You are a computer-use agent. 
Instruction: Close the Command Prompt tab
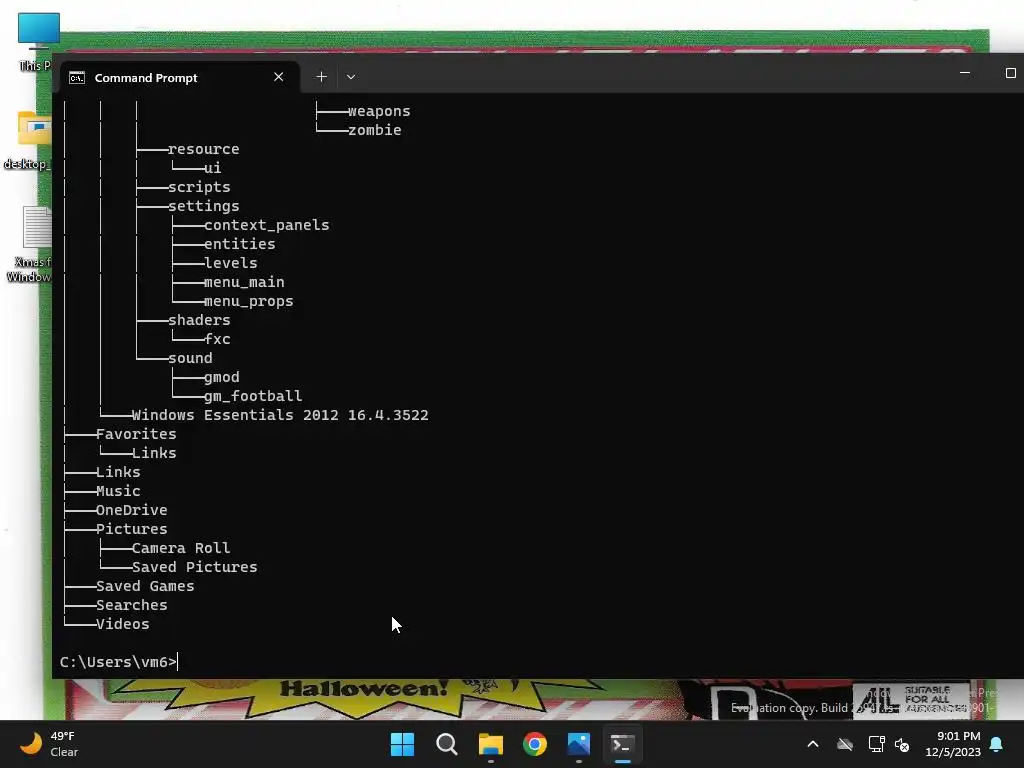tap(279, 77)
